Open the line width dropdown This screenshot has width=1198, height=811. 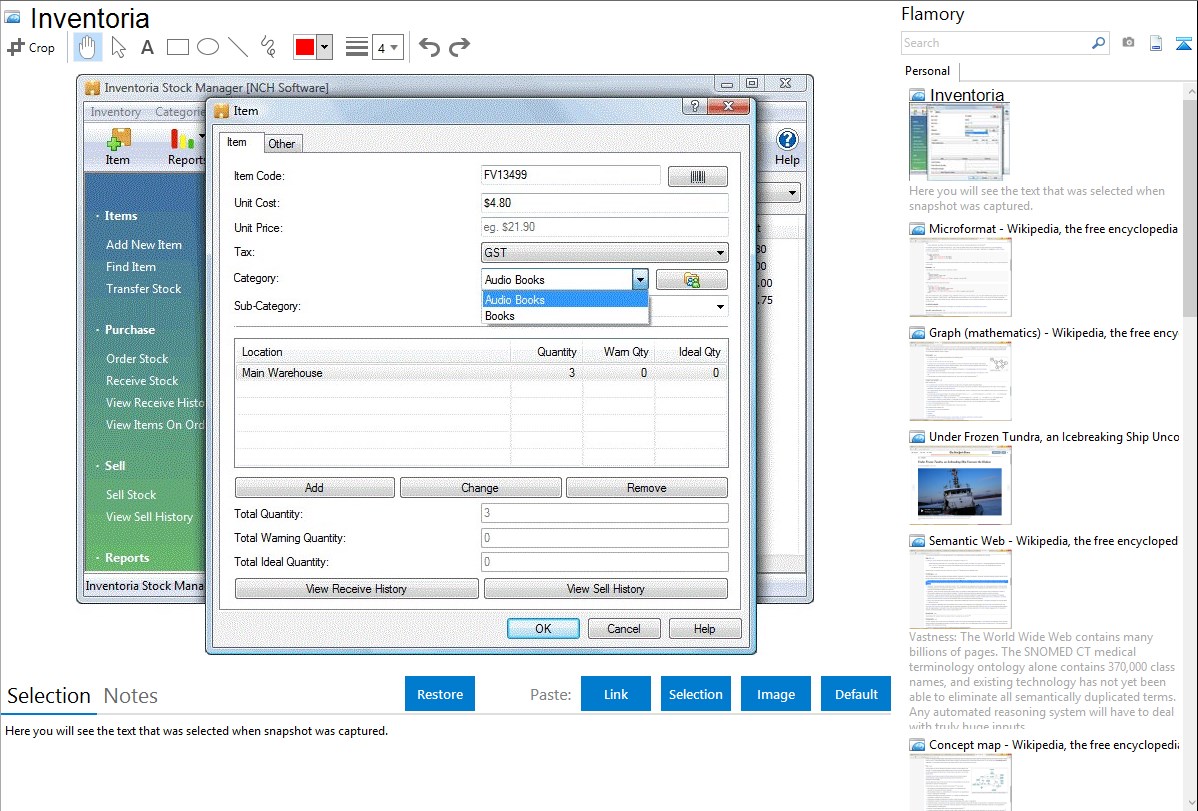[x=386, y=47]
